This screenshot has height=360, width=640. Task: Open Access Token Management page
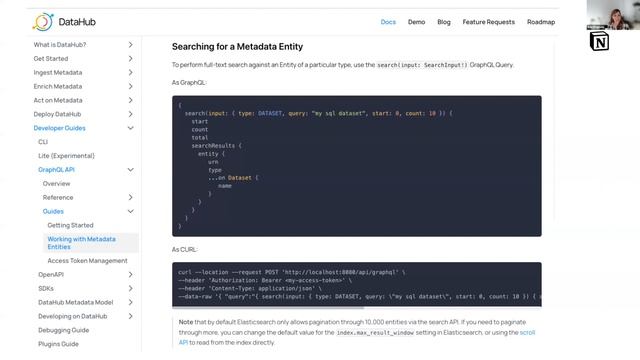tap(87, 260)
